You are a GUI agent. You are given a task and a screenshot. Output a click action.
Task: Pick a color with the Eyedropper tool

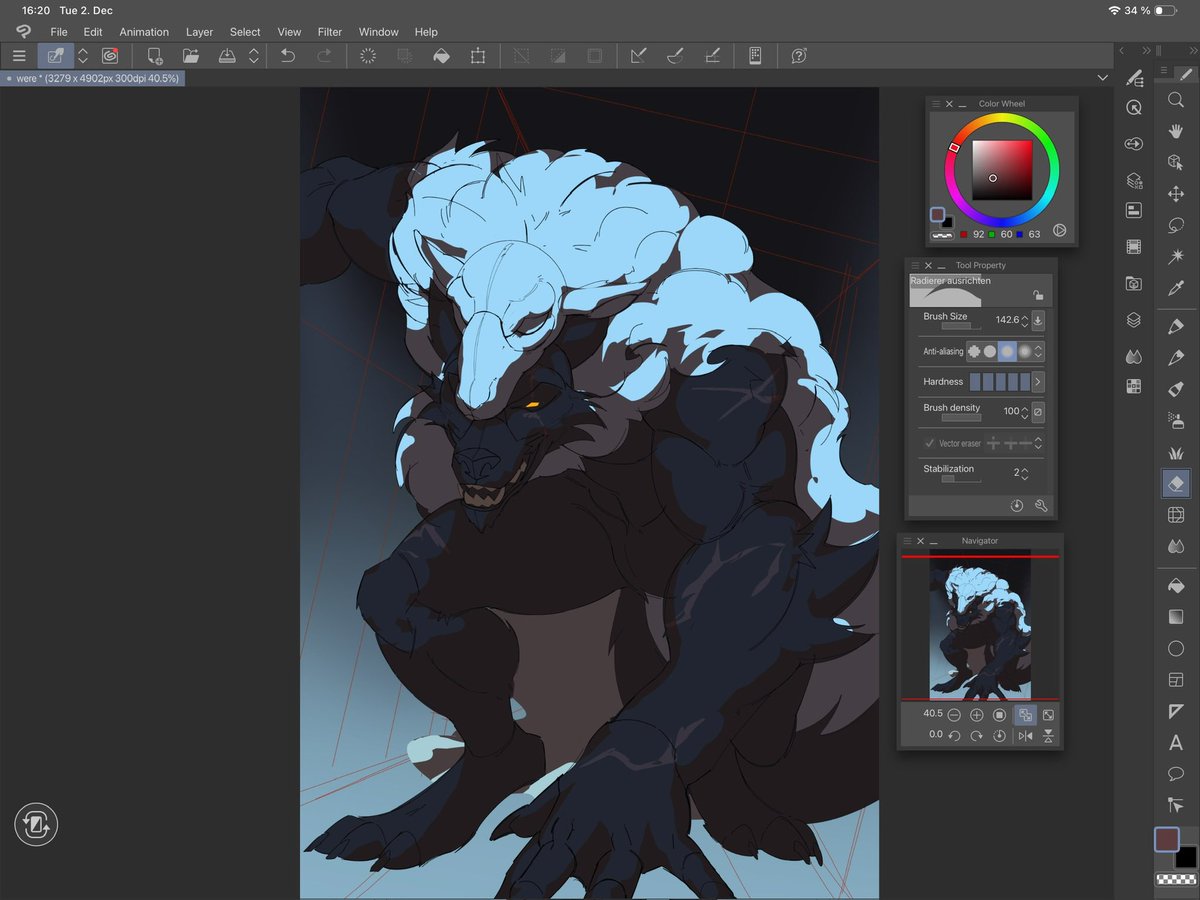(x=1175, y=288)
